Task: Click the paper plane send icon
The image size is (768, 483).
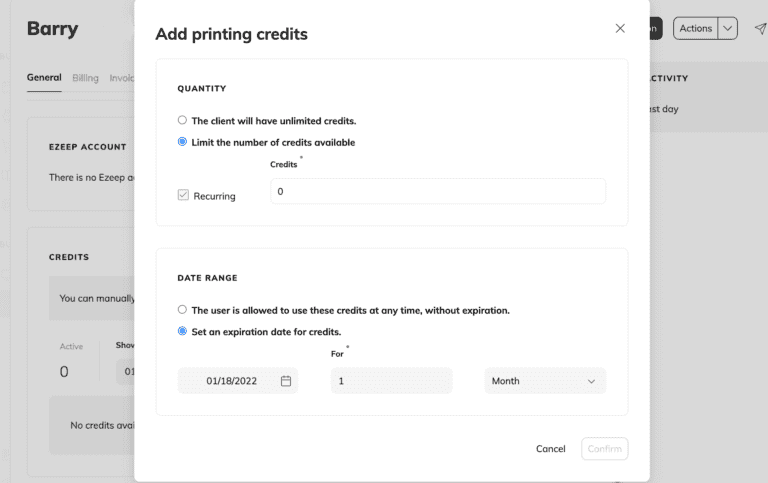Action: tap(760, 29)
